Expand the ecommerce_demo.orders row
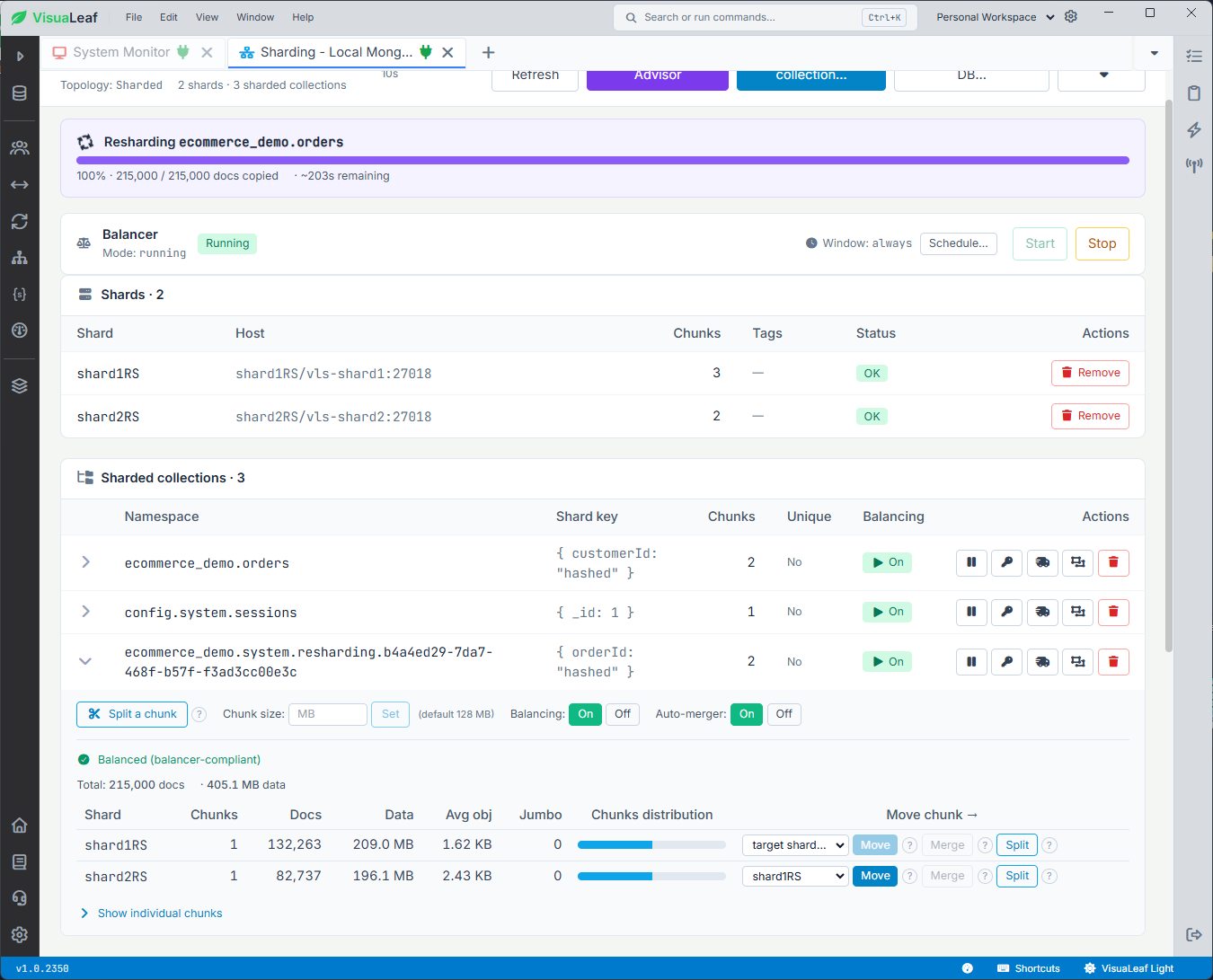The height and width of the screenshot is (980, 1213). (x=85, y=562)
